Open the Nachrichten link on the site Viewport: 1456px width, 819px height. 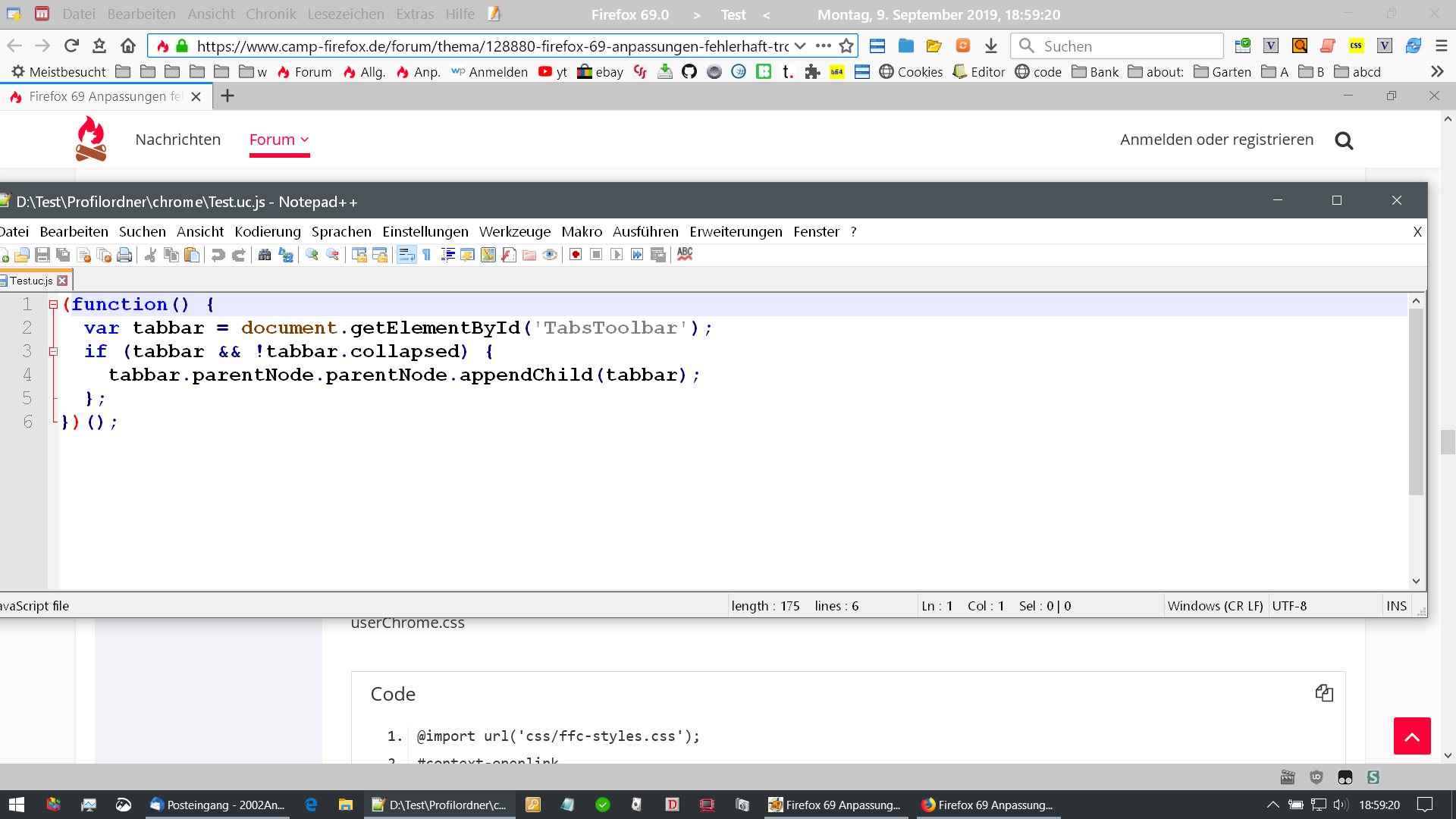(x=177, y=140)
